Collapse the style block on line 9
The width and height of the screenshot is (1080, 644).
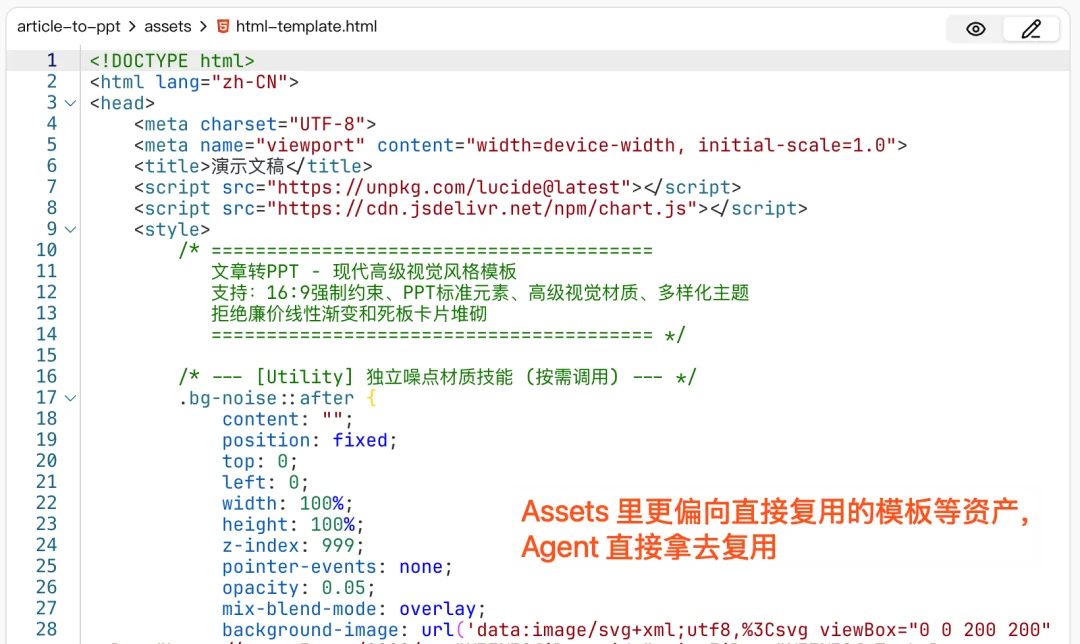(69, 229)
